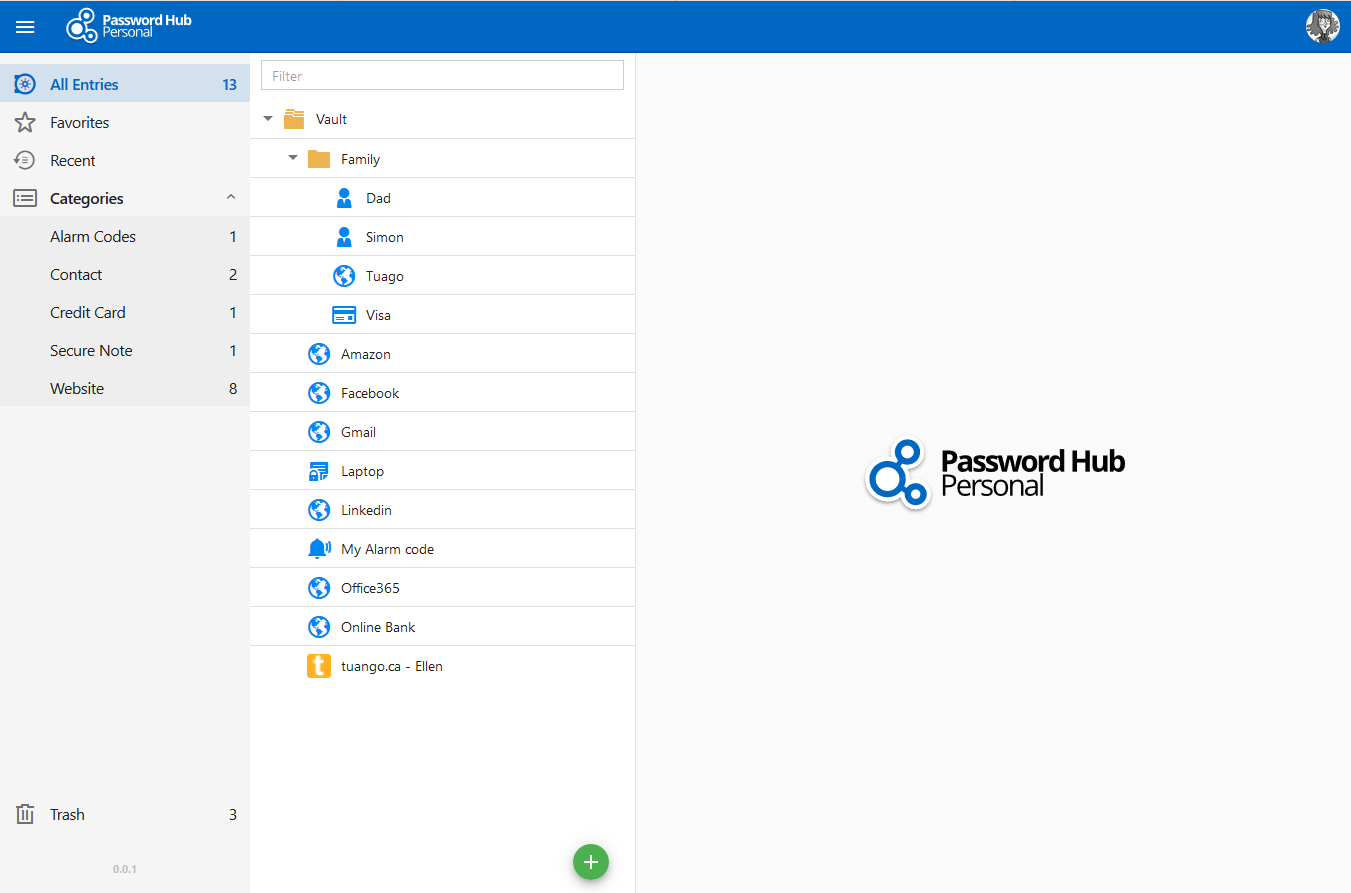The height and width of the screenshot is (893, 1351).
Task: Click the globe icon beside Tuago
Action: [344, 276]
